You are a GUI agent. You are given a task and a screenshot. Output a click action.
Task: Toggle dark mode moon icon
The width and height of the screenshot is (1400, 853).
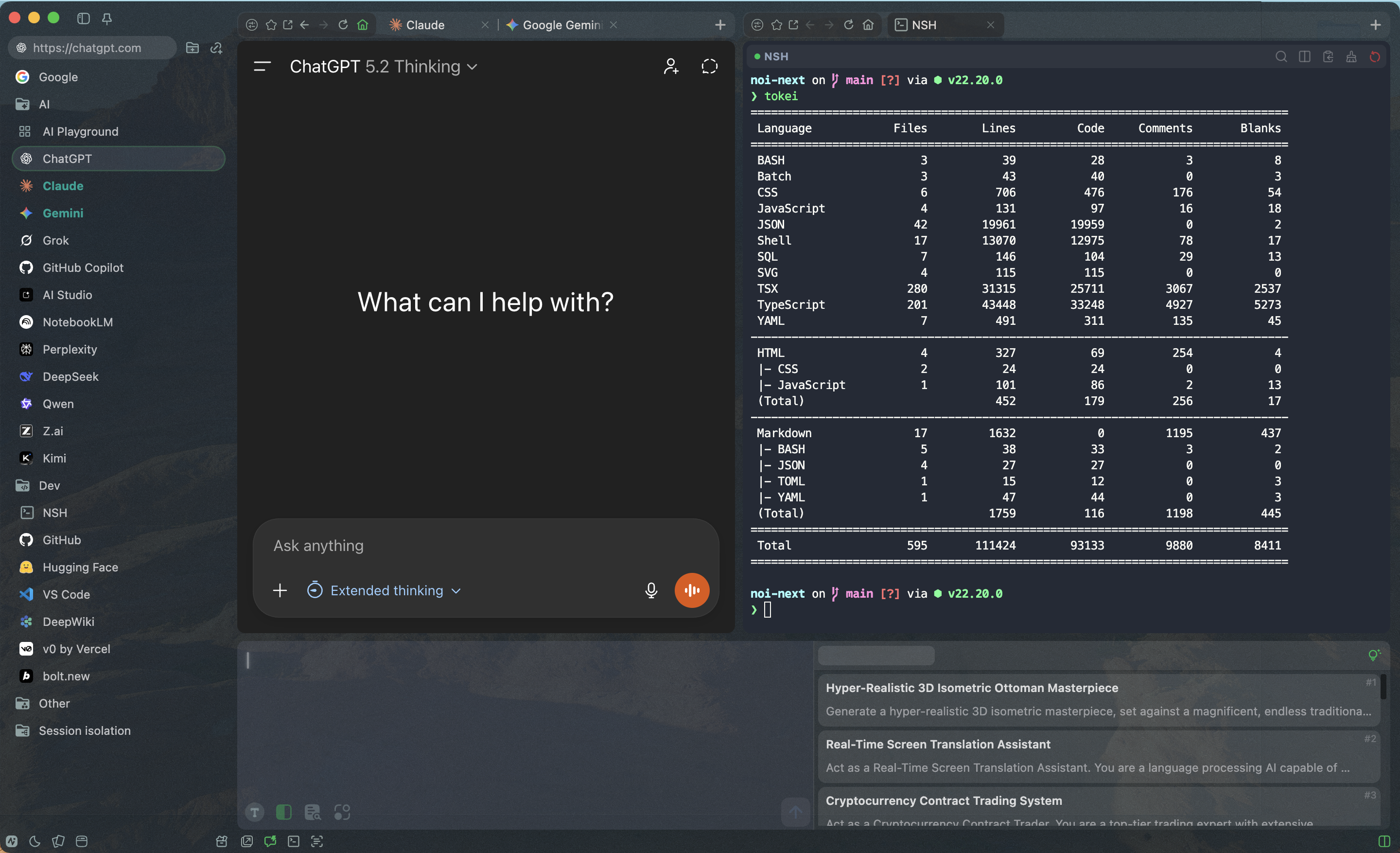[35, 841]
